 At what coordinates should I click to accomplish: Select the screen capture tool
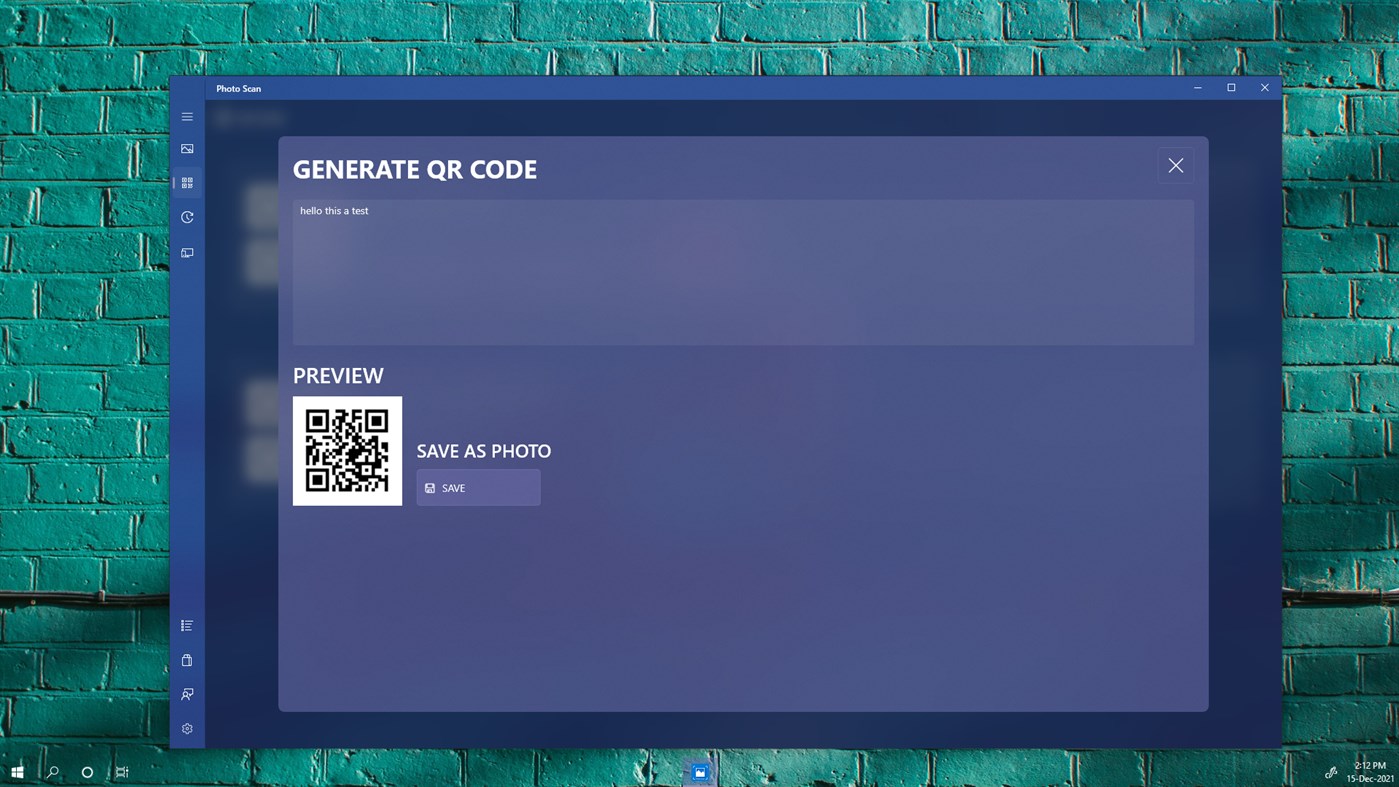click(x=187, y=252)
